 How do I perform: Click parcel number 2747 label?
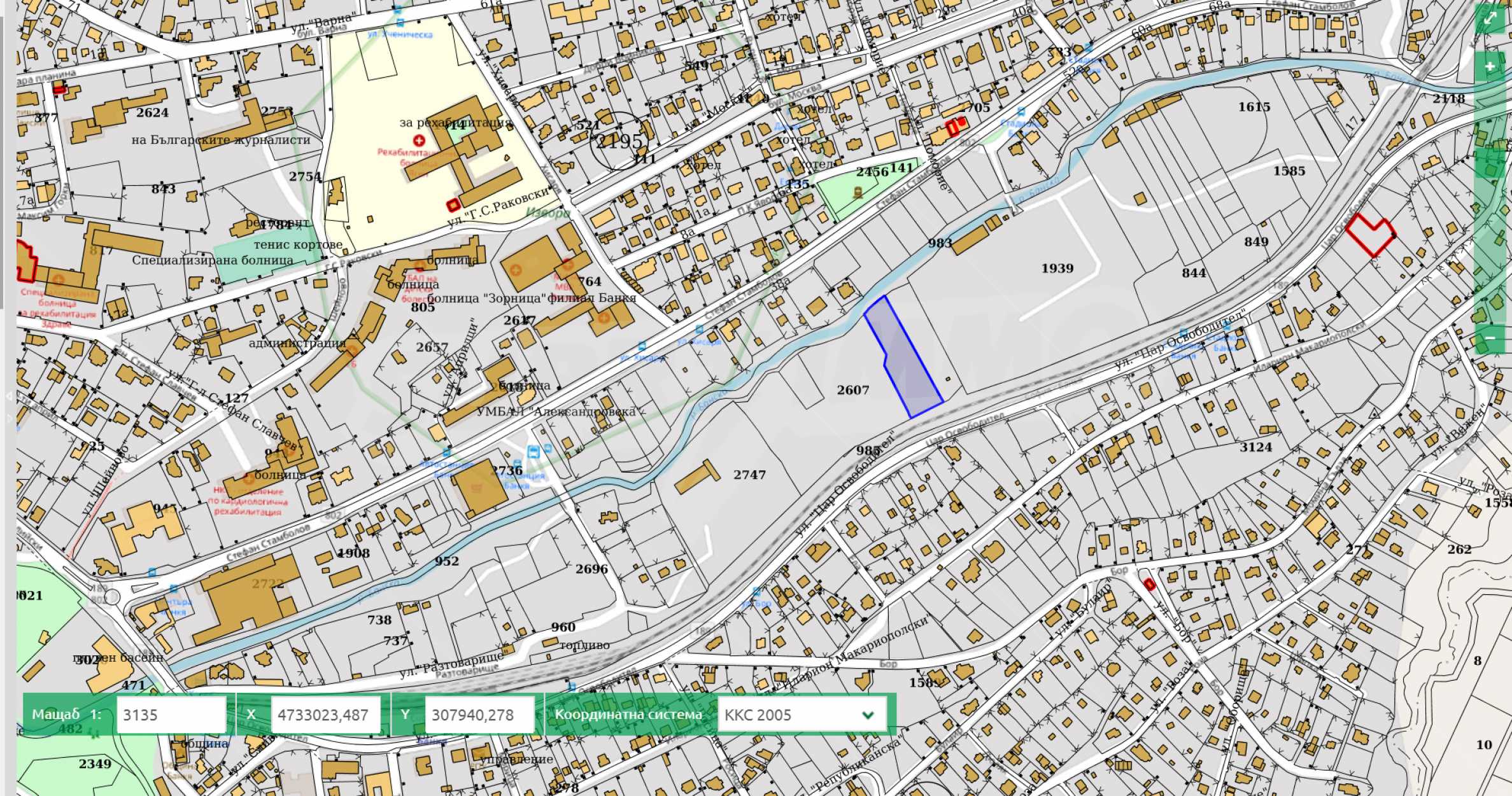(x=749, y=475)
